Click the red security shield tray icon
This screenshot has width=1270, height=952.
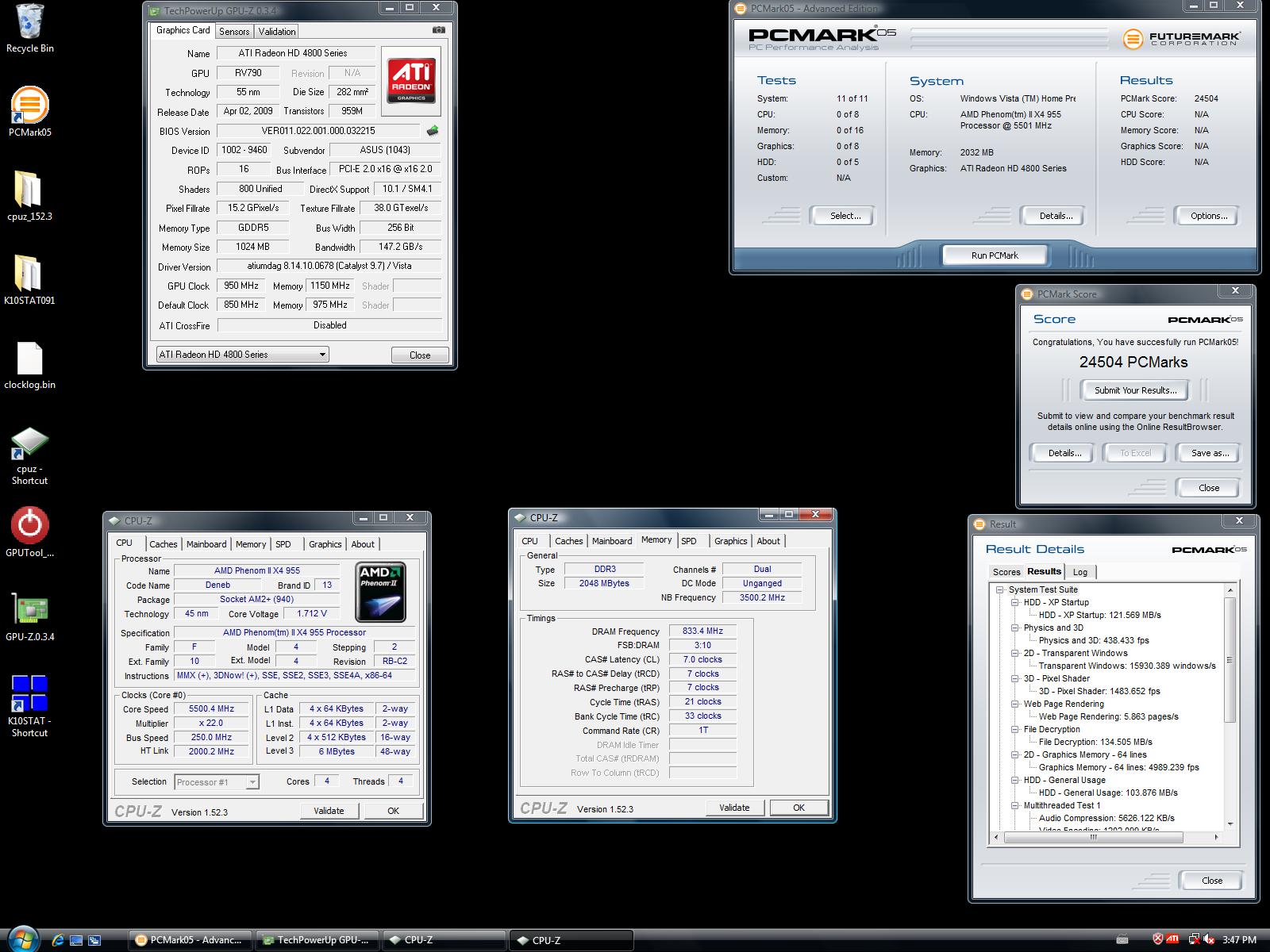pyautogui.click(x=1157, y=939)
